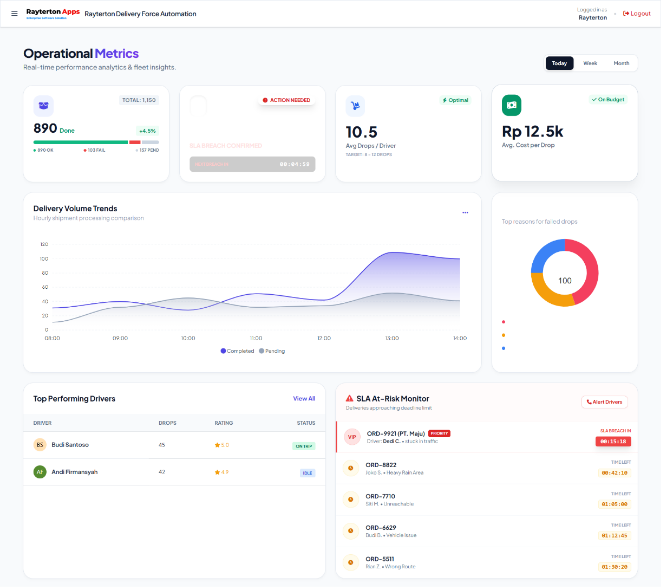Open the View All drivers link
Screen dimensions: 662x587
point(304,398)
